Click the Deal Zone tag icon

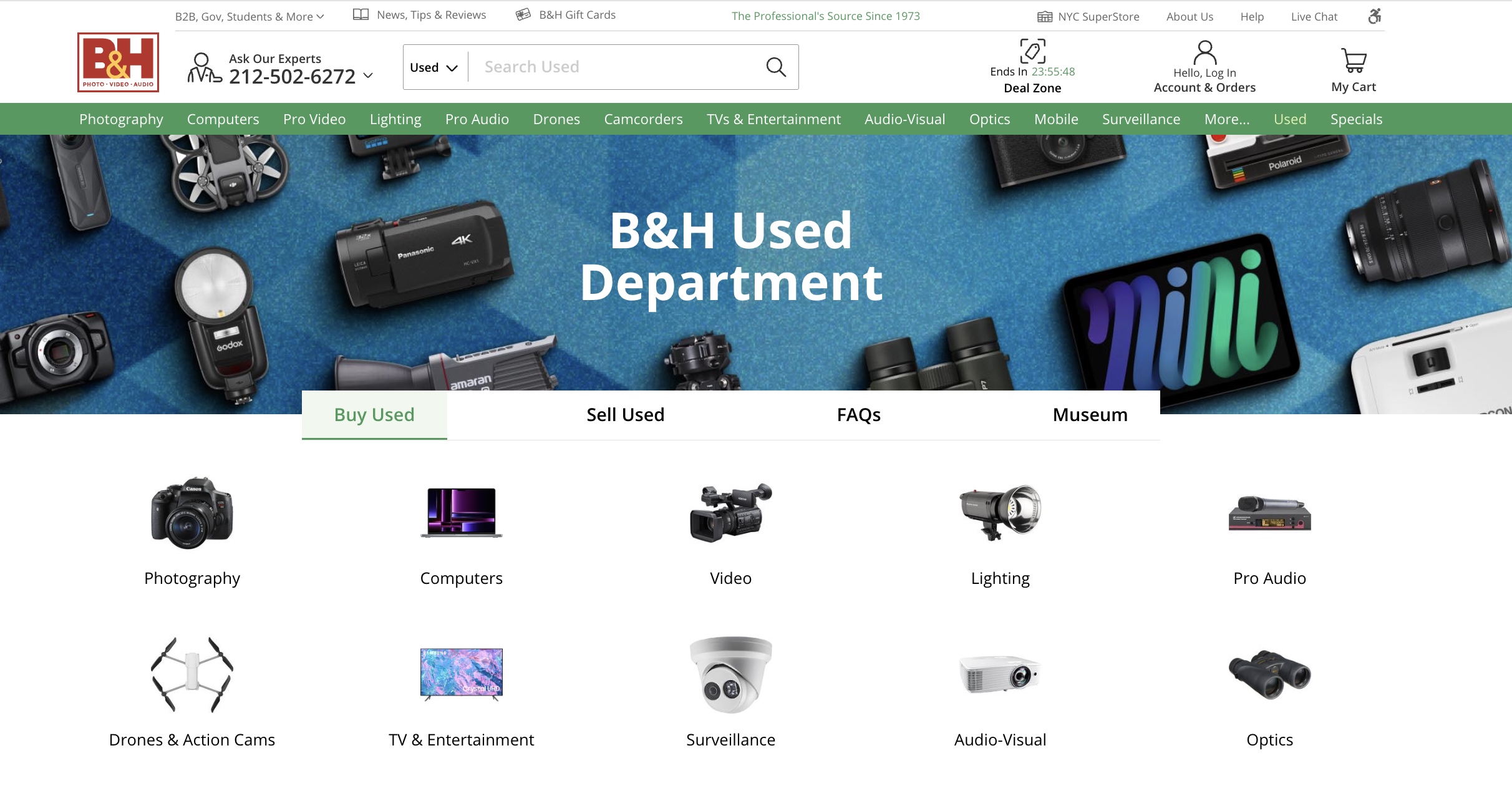1032,51
